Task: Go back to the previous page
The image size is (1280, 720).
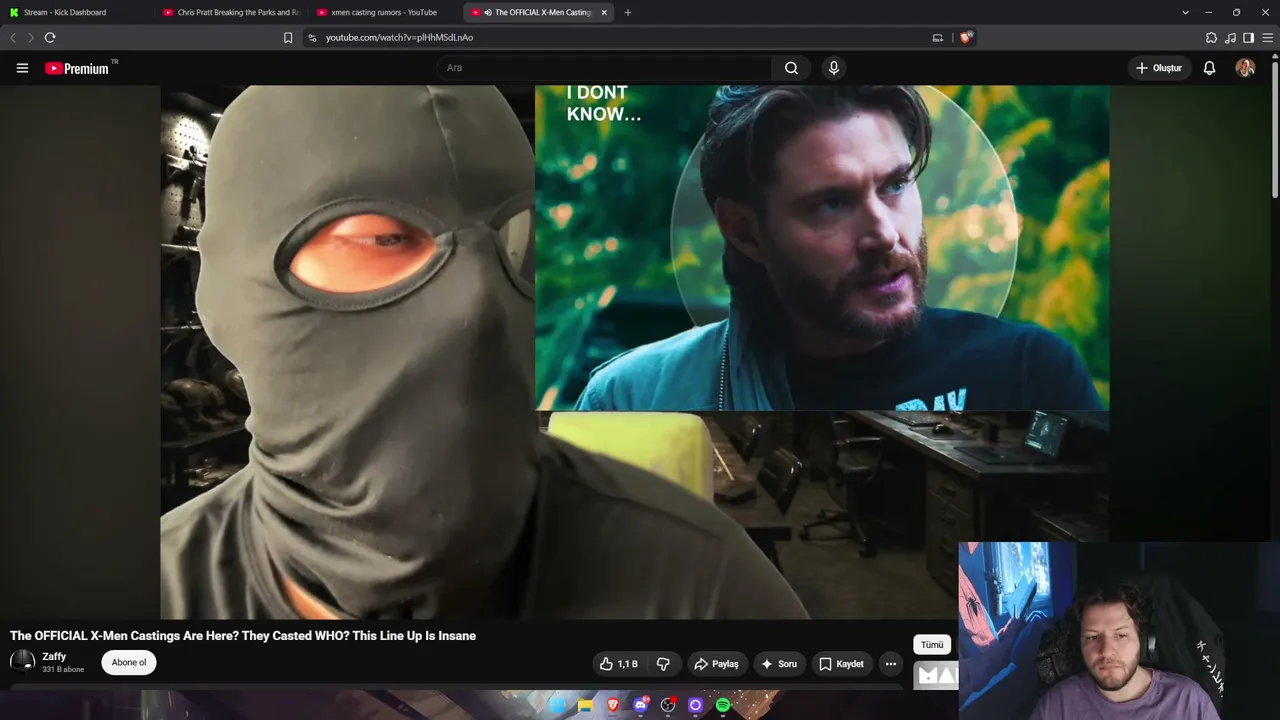Action: coord(13,38)
